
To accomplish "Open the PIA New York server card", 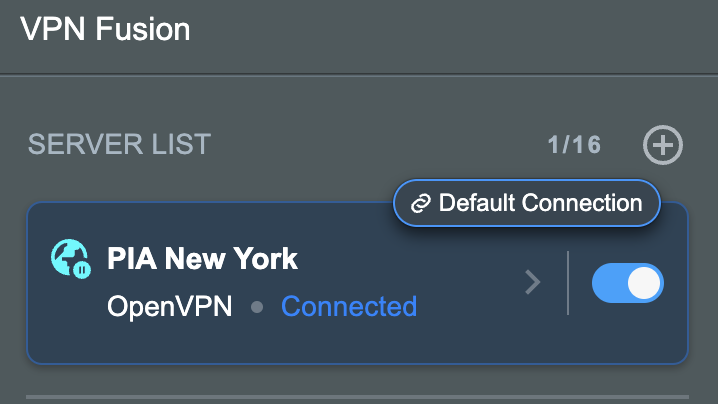I will pos(357,283).
